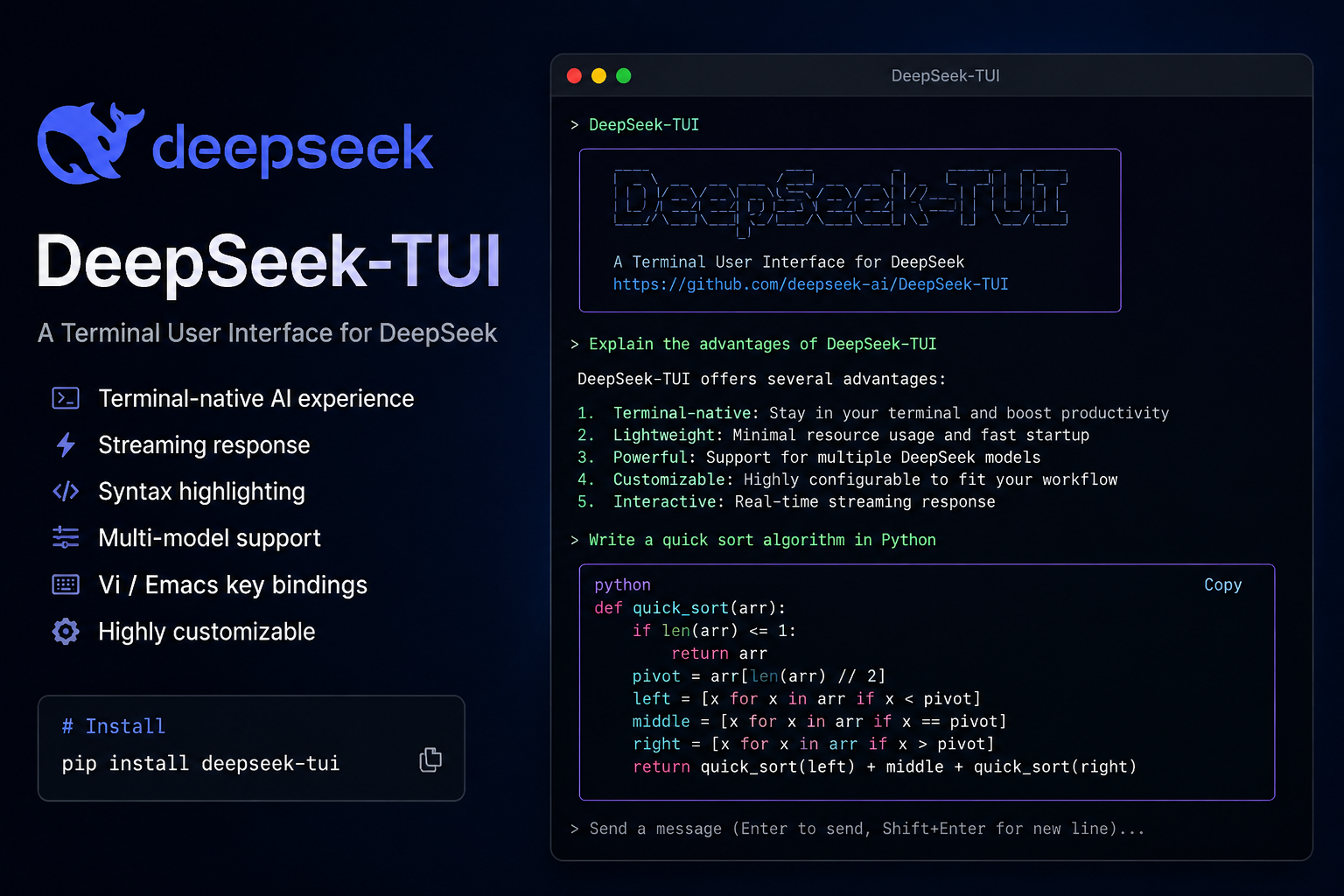Click A Terminal User Interface for DeepSeek in banner box
This screenshot has height=896, width=1344.
[x=789, y=262]
